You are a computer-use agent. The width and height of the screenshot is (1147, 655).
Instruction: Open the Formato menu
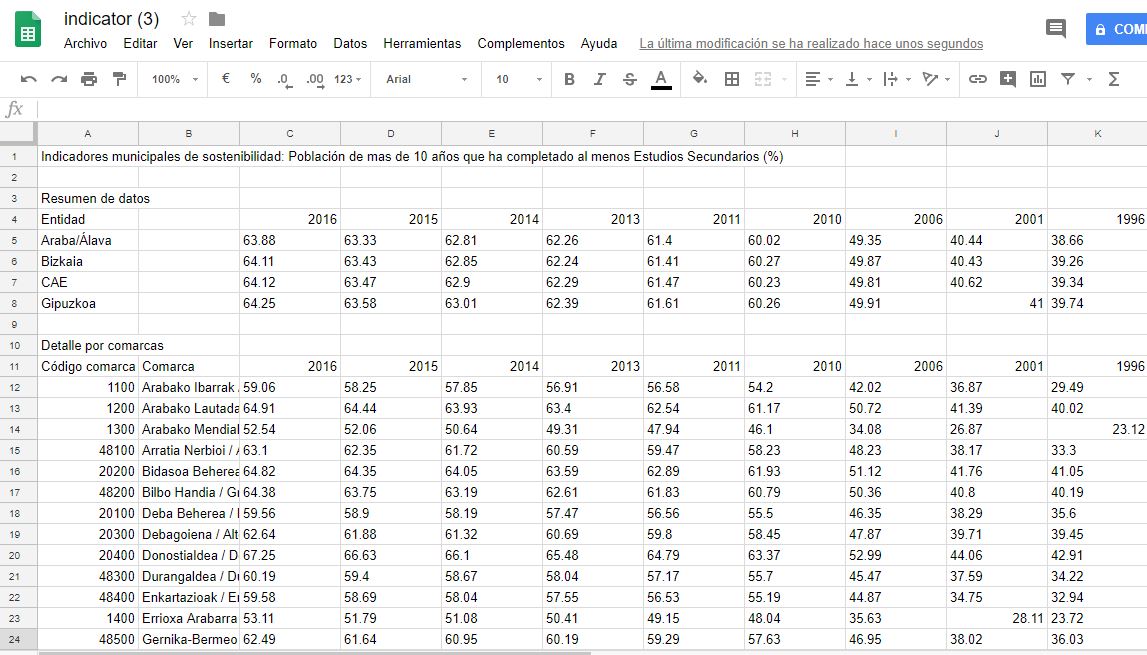coord(293,43)
